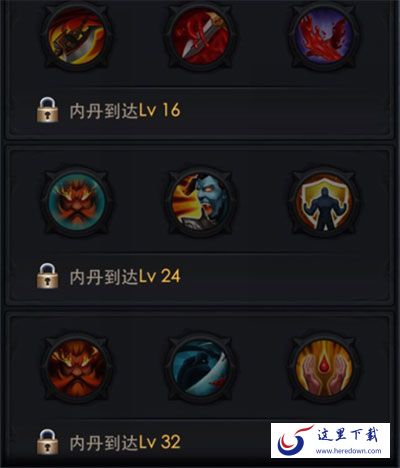Choose the dark teal swirling blade skill icon
Viewport: 400px width, 468px height.
click(x=201, y=367)
